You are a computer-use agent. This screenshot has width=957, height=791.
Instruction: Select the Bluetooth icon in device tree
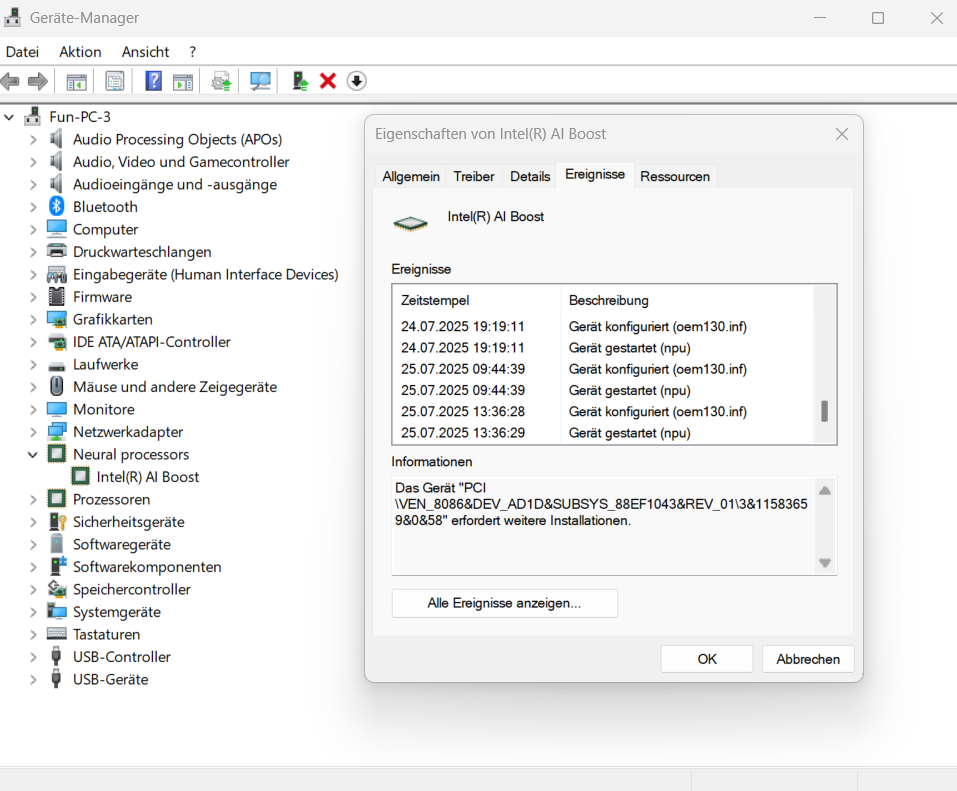[x=57, y=207]
